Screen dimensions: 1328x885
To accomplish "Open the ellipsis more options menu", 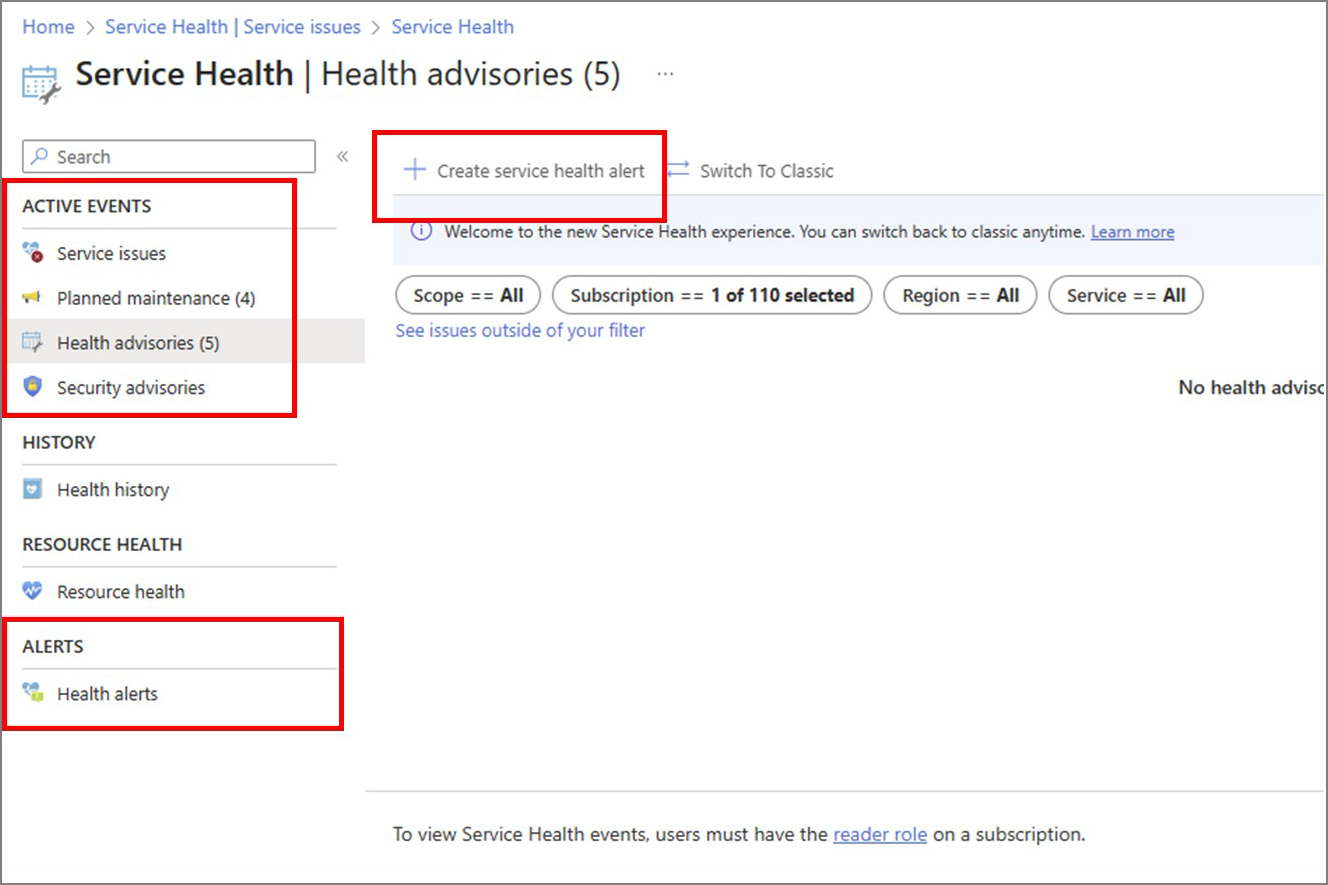I will point(665,74).
